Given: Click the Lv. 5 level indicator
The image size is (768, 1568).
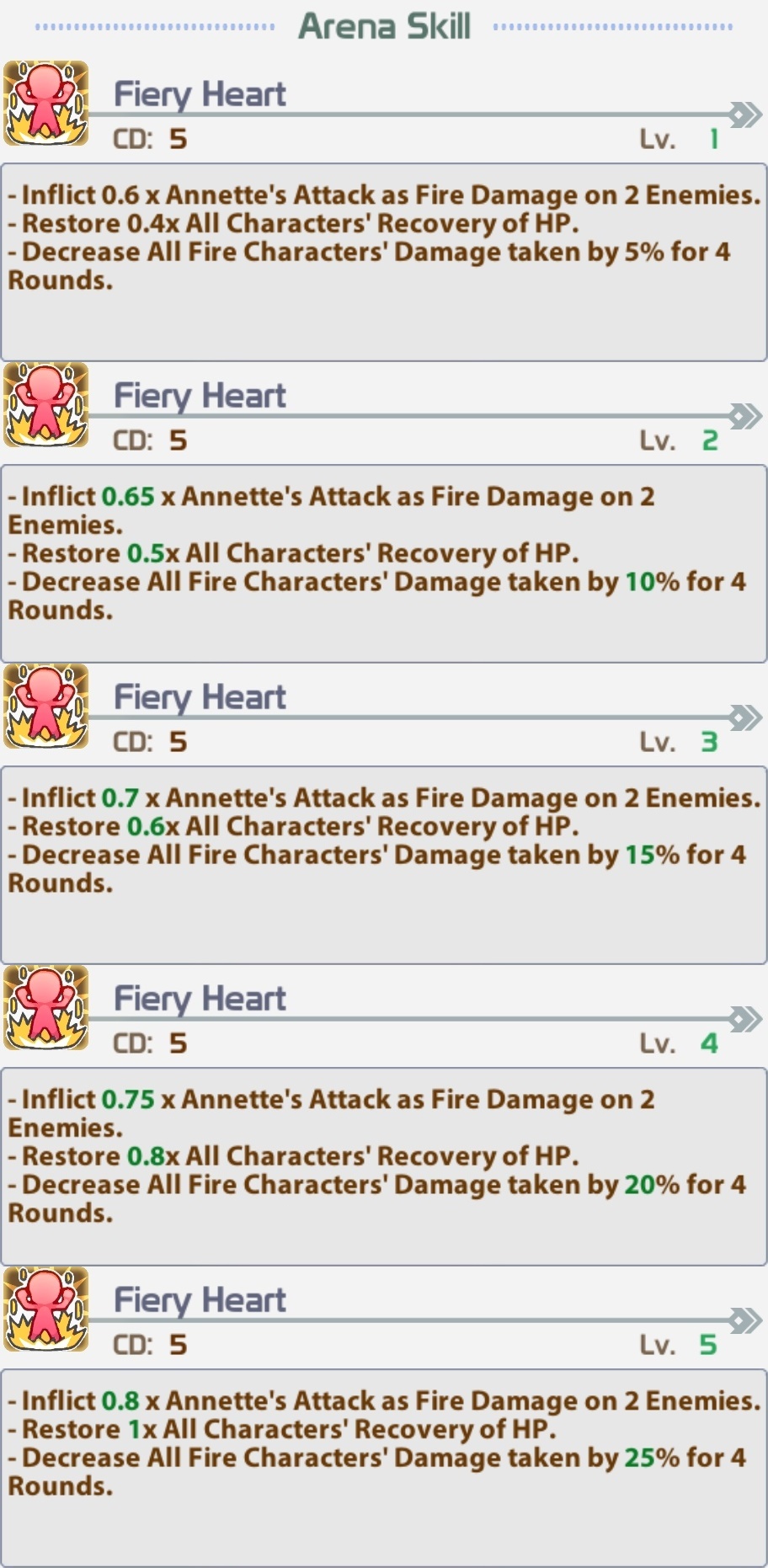Looking at the screenshot, I should (679, 1345).
